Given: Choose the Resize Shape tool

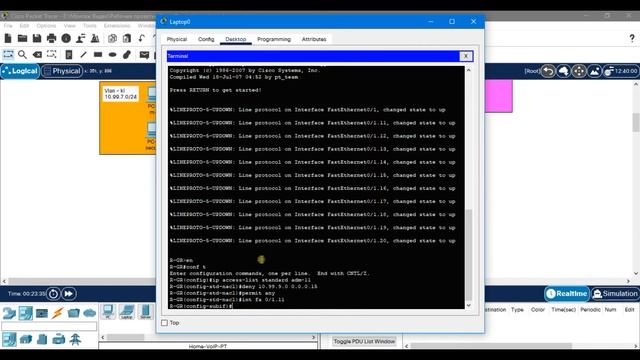Looking at the screenshot, I should (51, 54).
